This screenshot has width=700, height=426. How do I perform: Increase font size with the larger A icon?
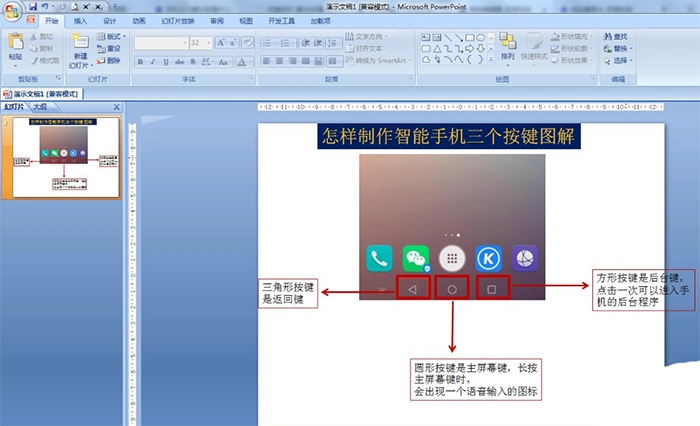click(221, 42)
